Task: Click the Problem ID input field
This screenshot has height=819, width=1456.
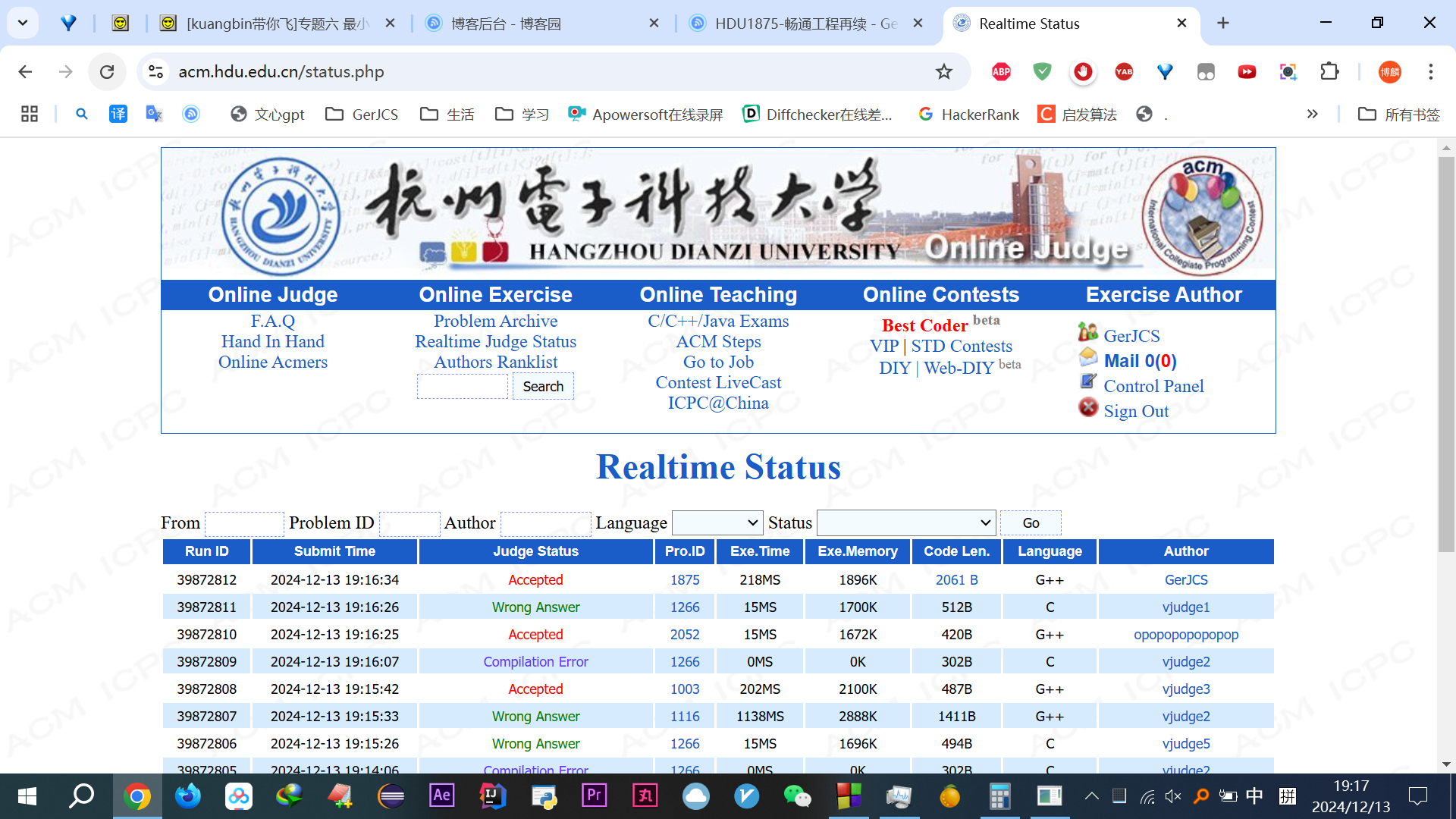Action: pos(409,523)
